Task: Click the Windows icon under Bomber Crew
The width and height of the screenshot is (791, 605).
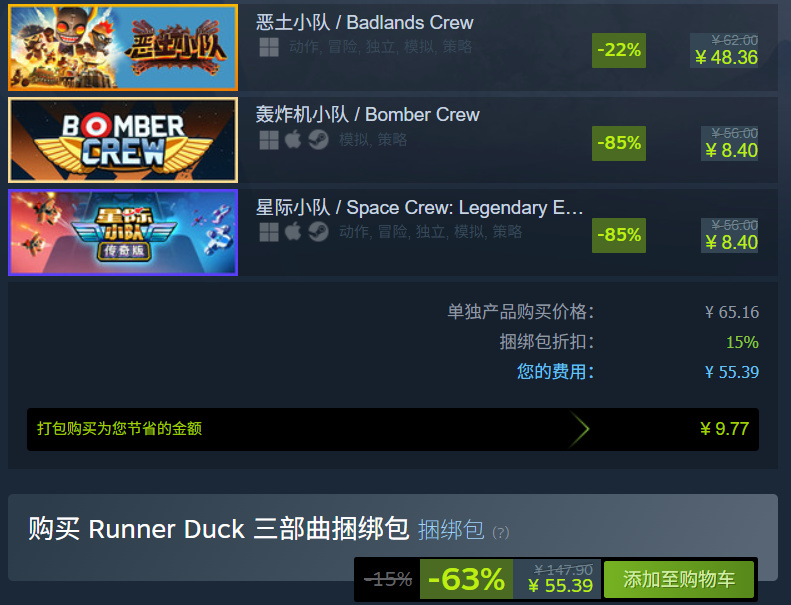Action: [269, 140]
